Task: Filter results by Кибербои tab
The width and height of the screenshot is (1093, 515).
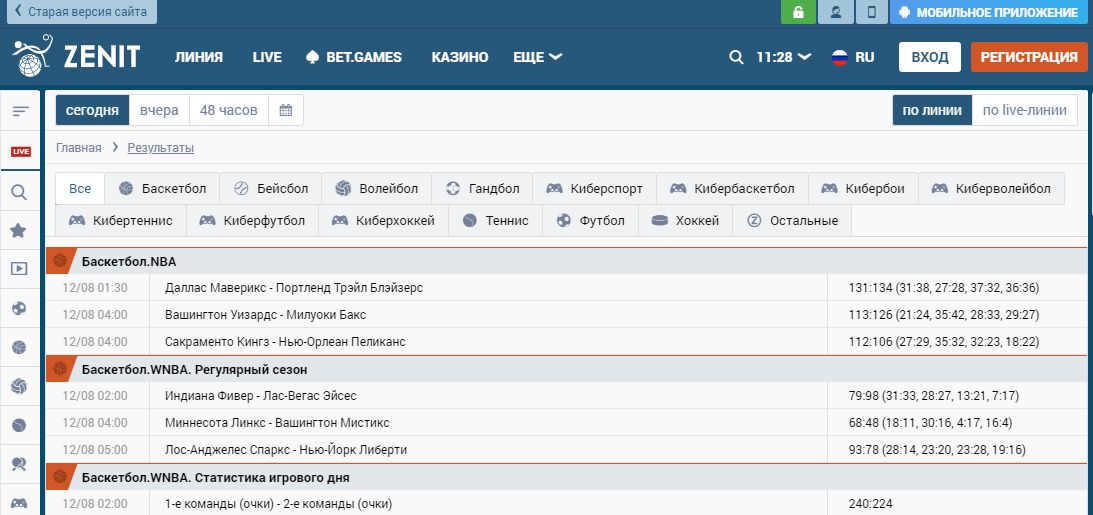Action: tap(864, 189)
